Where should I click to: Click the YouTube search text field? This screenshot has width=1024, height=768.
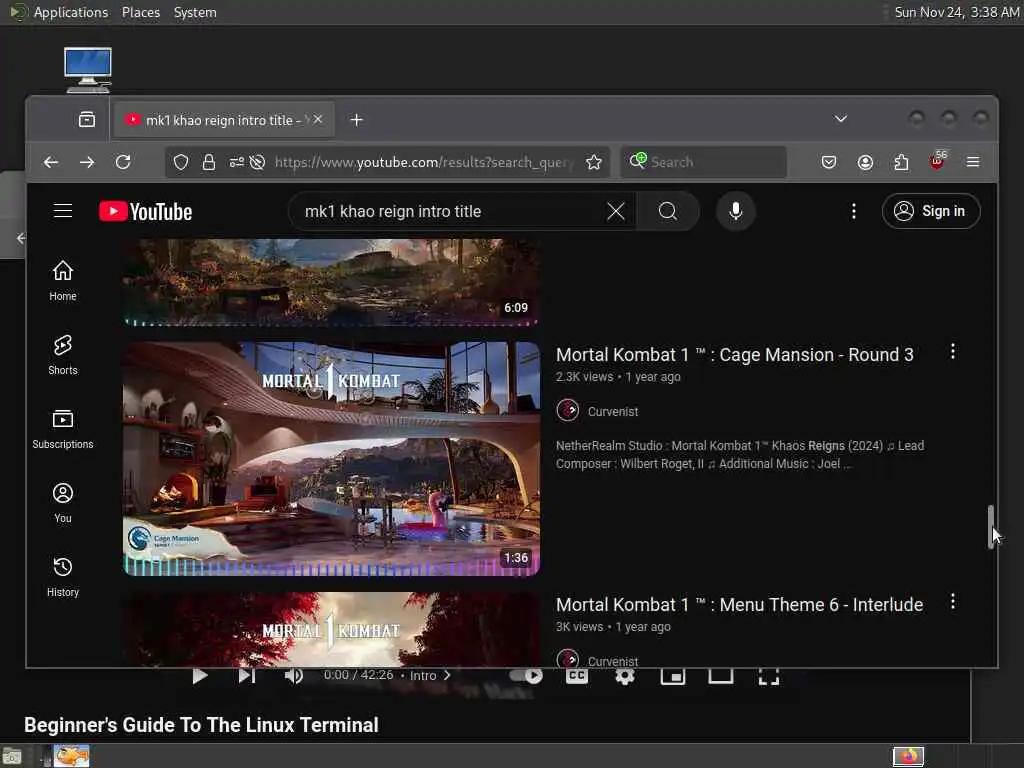coord(451,211)
